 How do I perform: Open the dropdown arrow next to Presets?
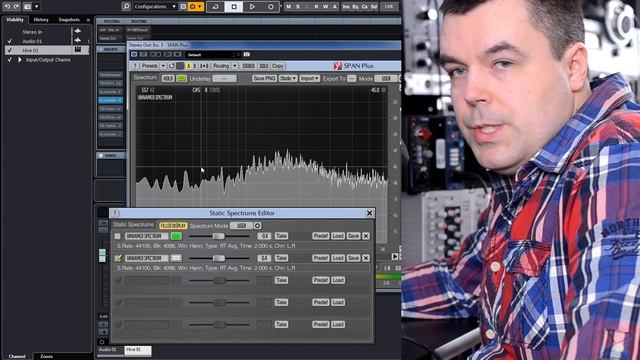(x=163, y=66)
